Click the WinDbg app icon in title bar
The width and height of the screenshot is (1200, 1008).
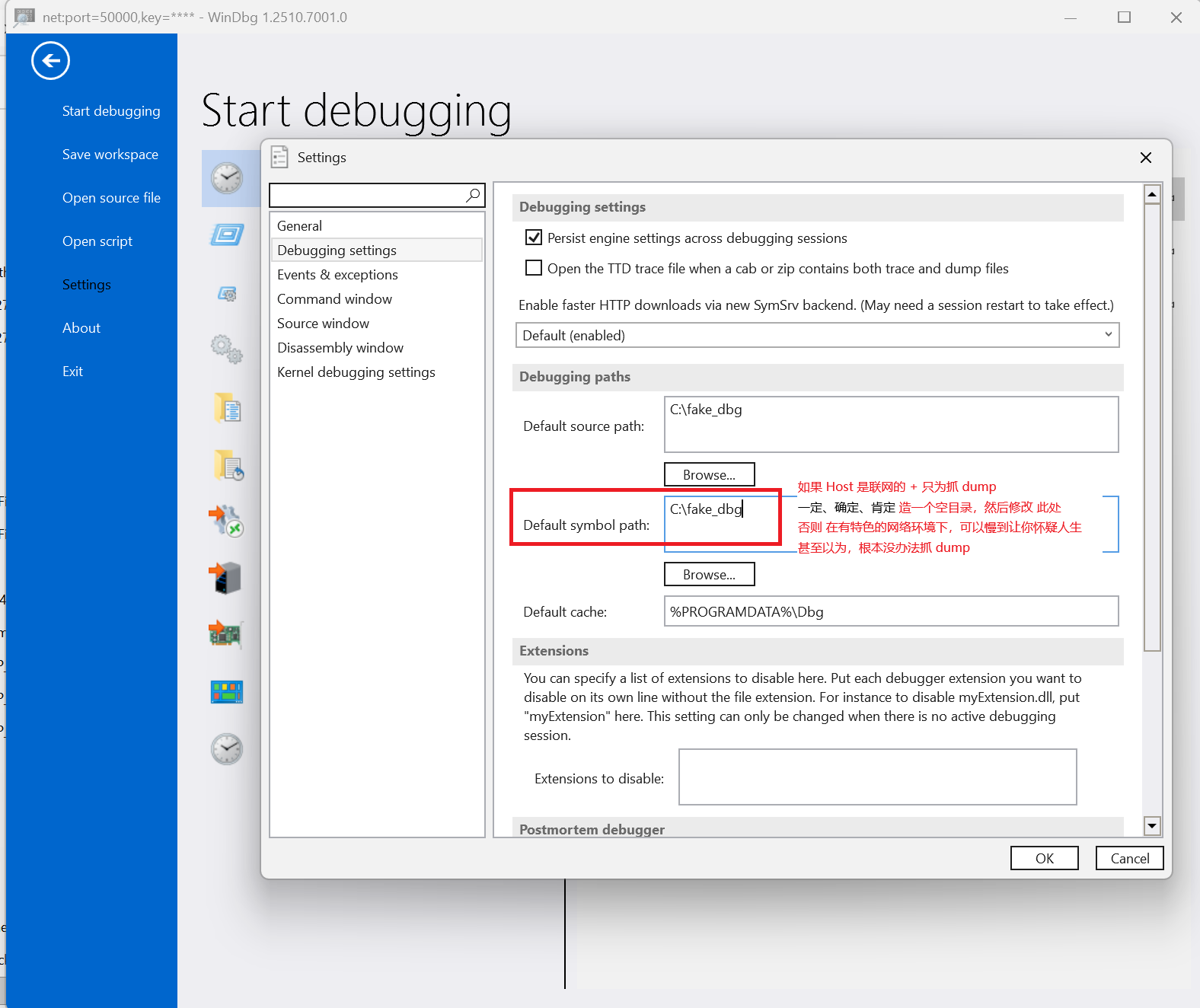(x=24, y=17)
